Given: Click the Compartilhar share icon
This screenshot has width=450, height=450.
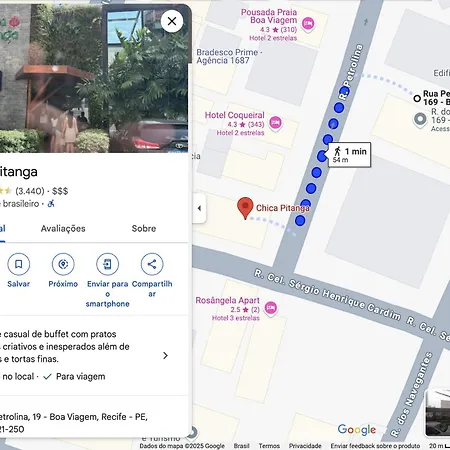Looking at the screenshot, I should [152, 264].
